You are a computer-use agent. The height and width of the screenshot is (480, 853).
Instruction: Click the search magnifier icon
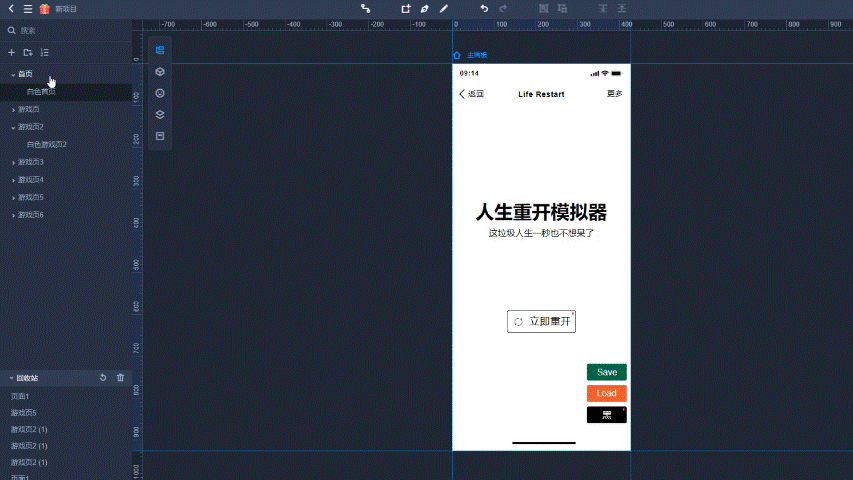click(x=11, y=30)
